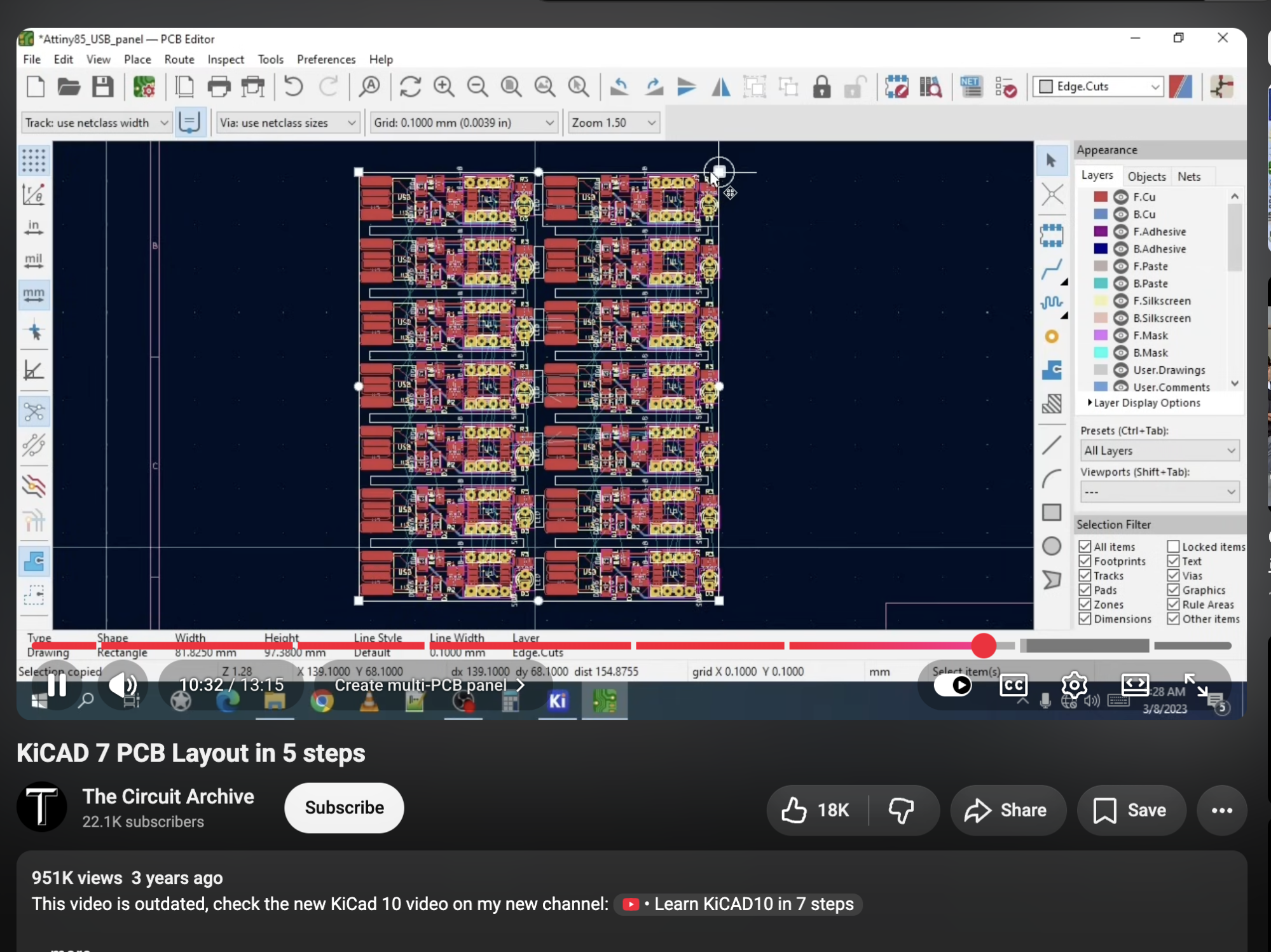Click the Share button
The height and width of the screenshot is (952, 1271).
pyautogui.click(x=1006, y=810)
